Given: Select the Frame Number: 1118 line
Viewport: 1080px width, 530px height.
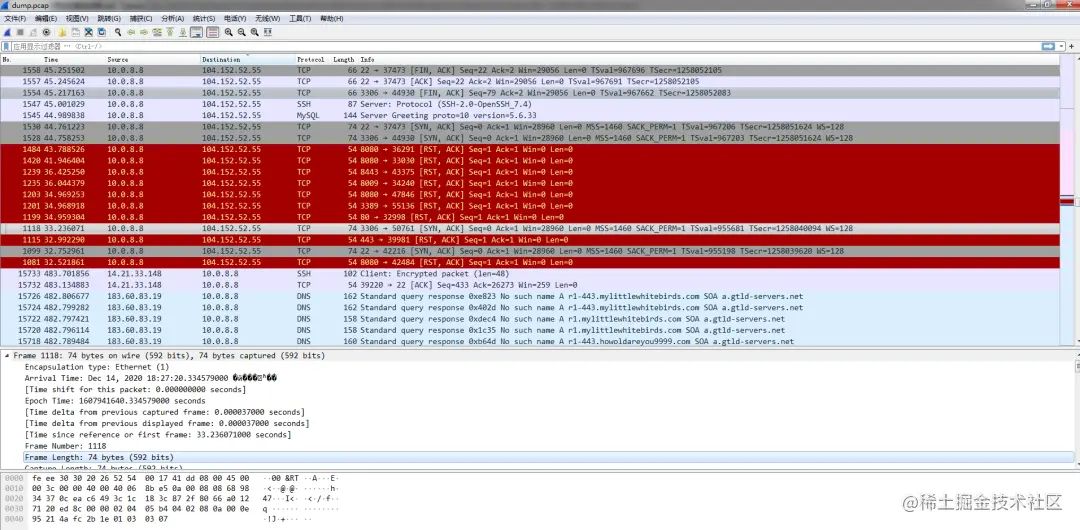Looking at the screenshot, I should 65,446.
